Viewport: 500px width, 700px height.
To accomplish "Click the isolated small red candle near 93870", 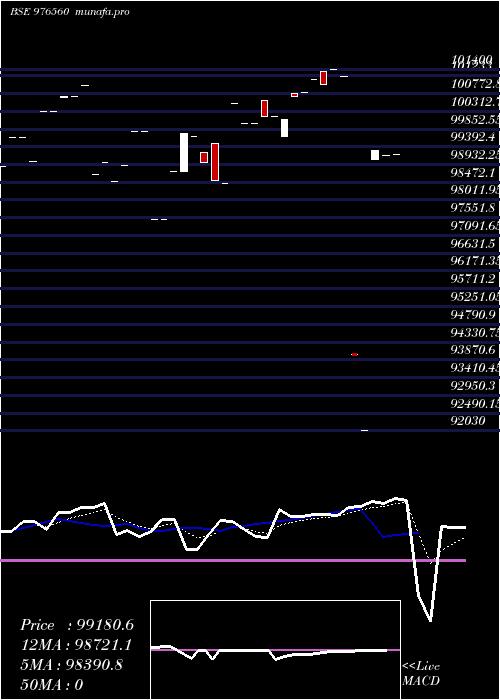I will tap(354, 354).
